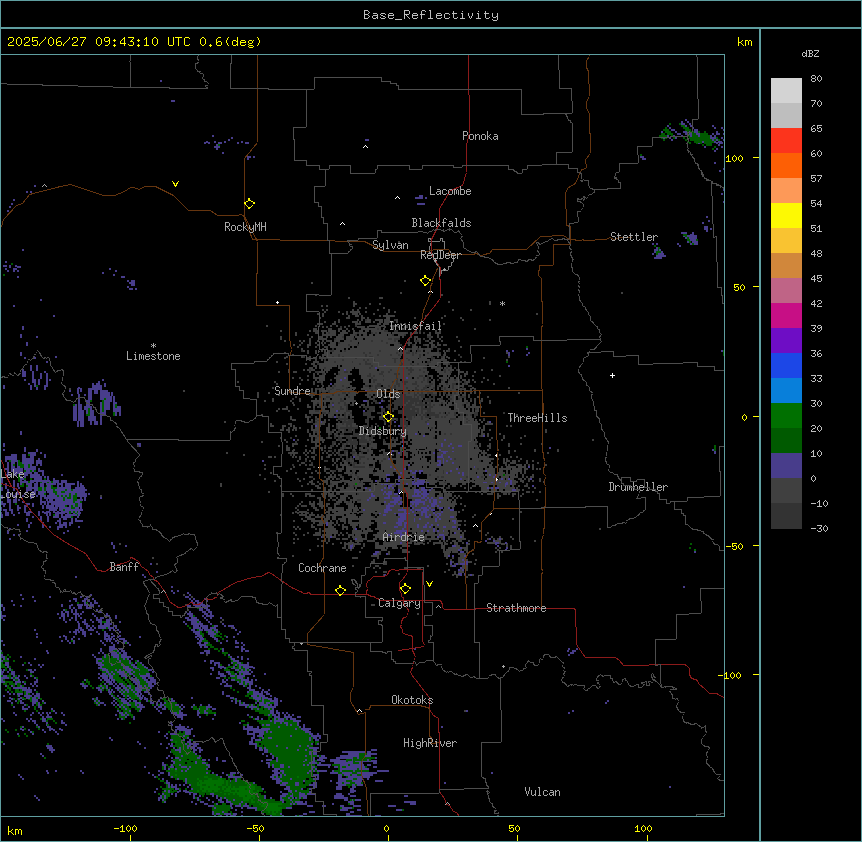Click the HighRiver label

click(x=430, y=743)
